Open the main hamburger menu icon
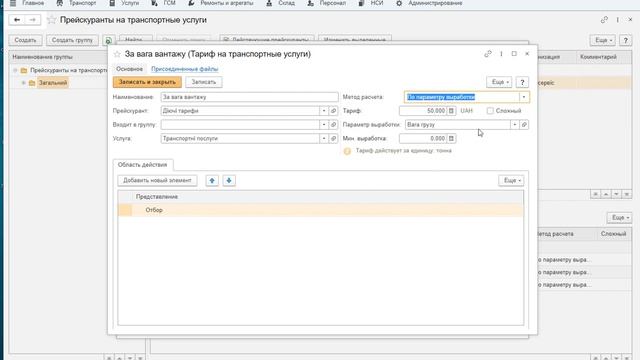 pos(13,3)
